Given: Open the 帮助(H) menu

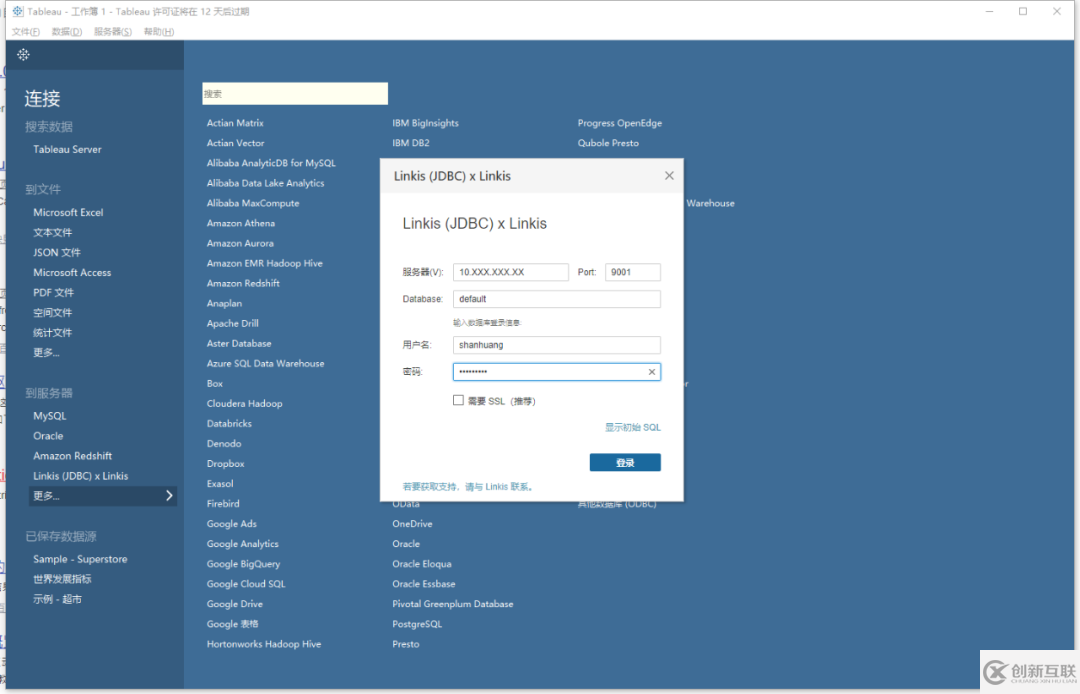Looking at the screenshot, I should (x=158, y=32).
